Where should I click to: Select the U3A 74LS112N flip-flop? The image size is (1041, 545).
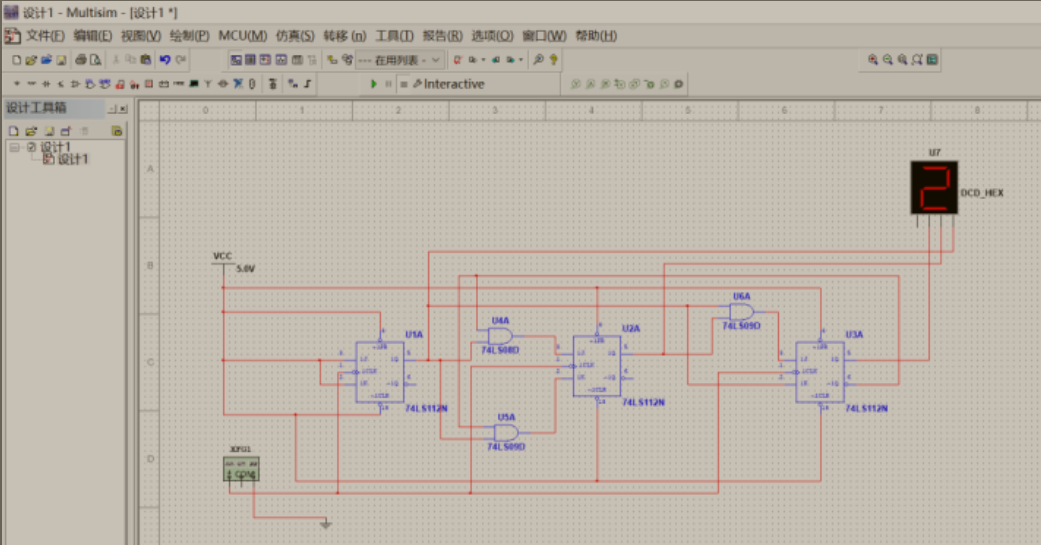pos(820,372)
